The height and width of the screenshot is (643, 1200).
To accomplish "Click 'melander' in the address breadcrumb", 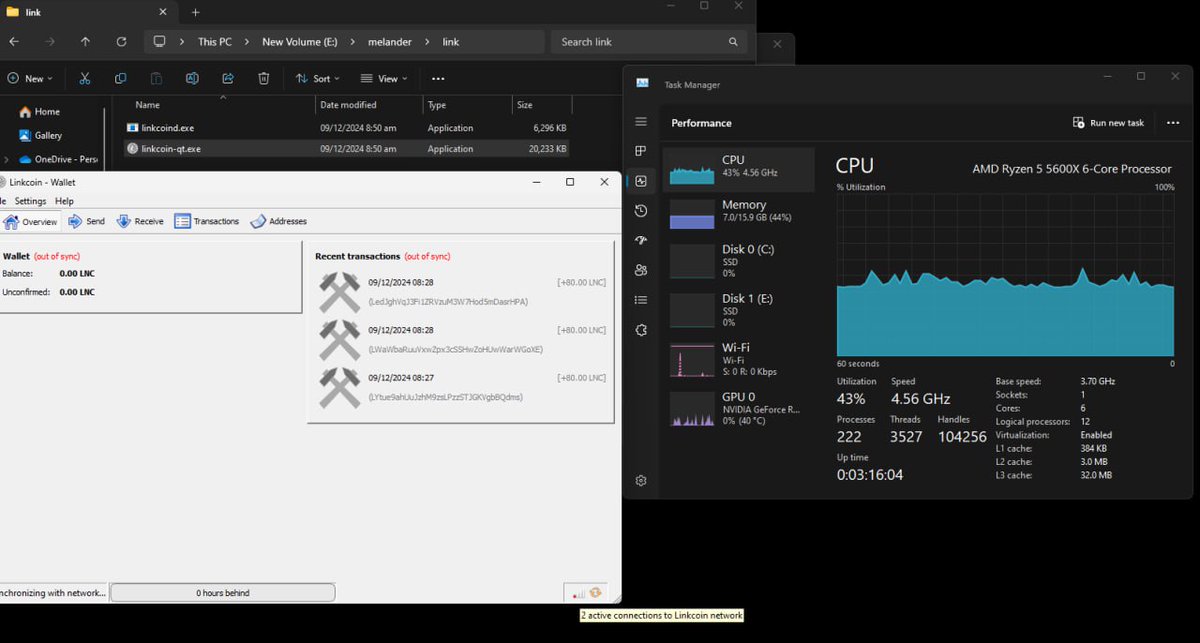I will (x=389, y=42).
